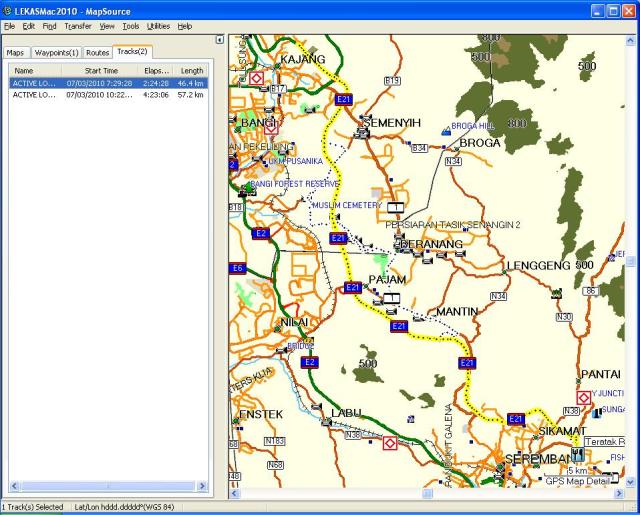Sort tracks by Name column header
Screen dimensions: 640x515
(x=36, y=71)
